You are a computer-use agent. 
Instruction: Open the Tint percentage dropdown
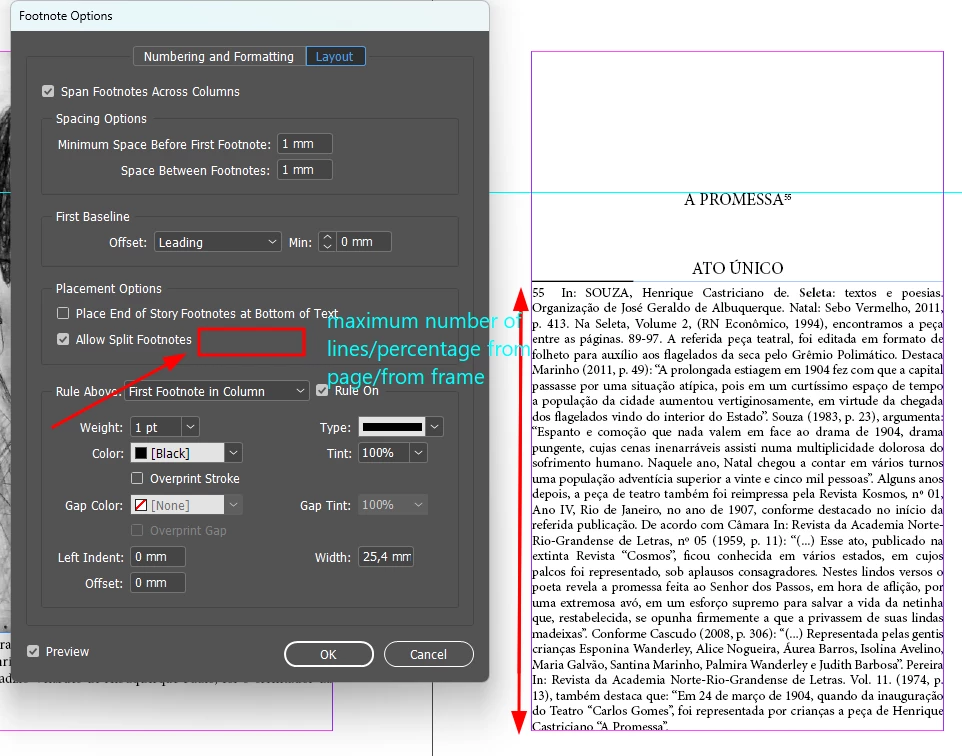(x=418, y=453)
